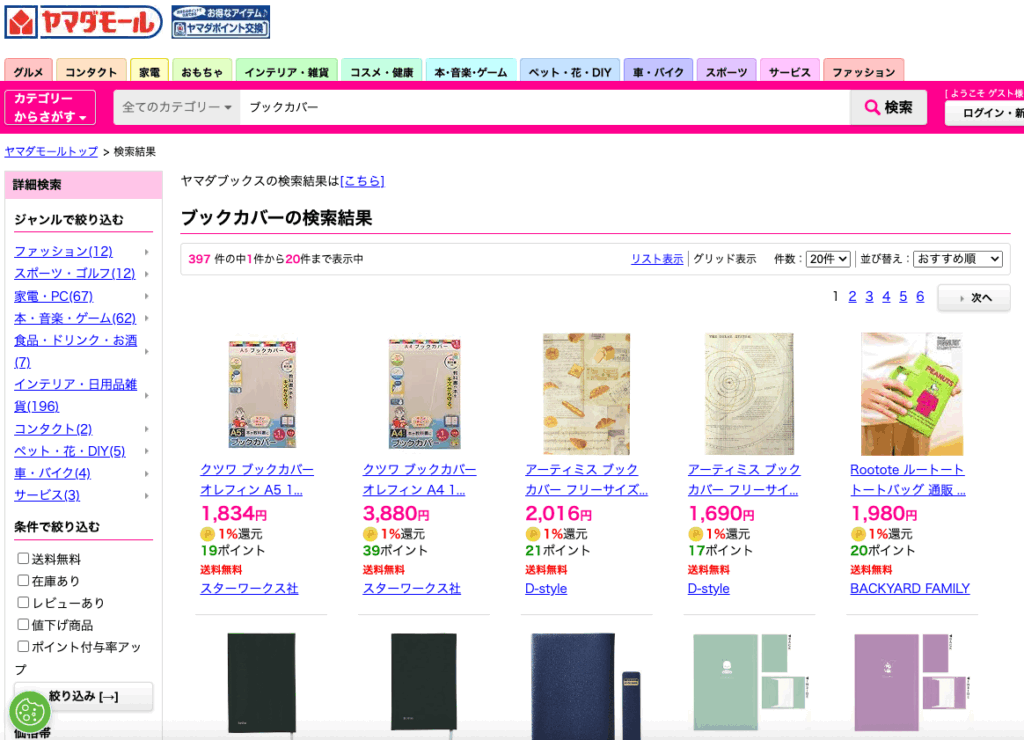Open the ファッション category tab
Viewport: 1024px width, 740px height.
(x=863, y=71)
